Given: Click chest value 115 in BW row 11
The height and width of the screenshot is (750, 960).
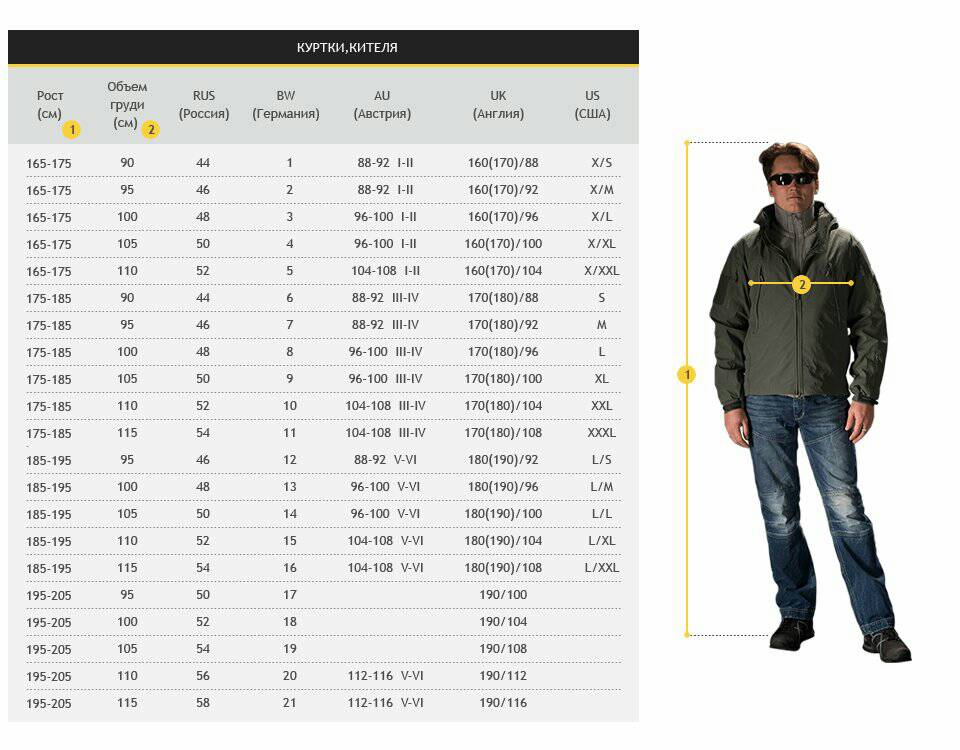Looking at the screenshot, I should pyautogui.click(x=127, y=433).
